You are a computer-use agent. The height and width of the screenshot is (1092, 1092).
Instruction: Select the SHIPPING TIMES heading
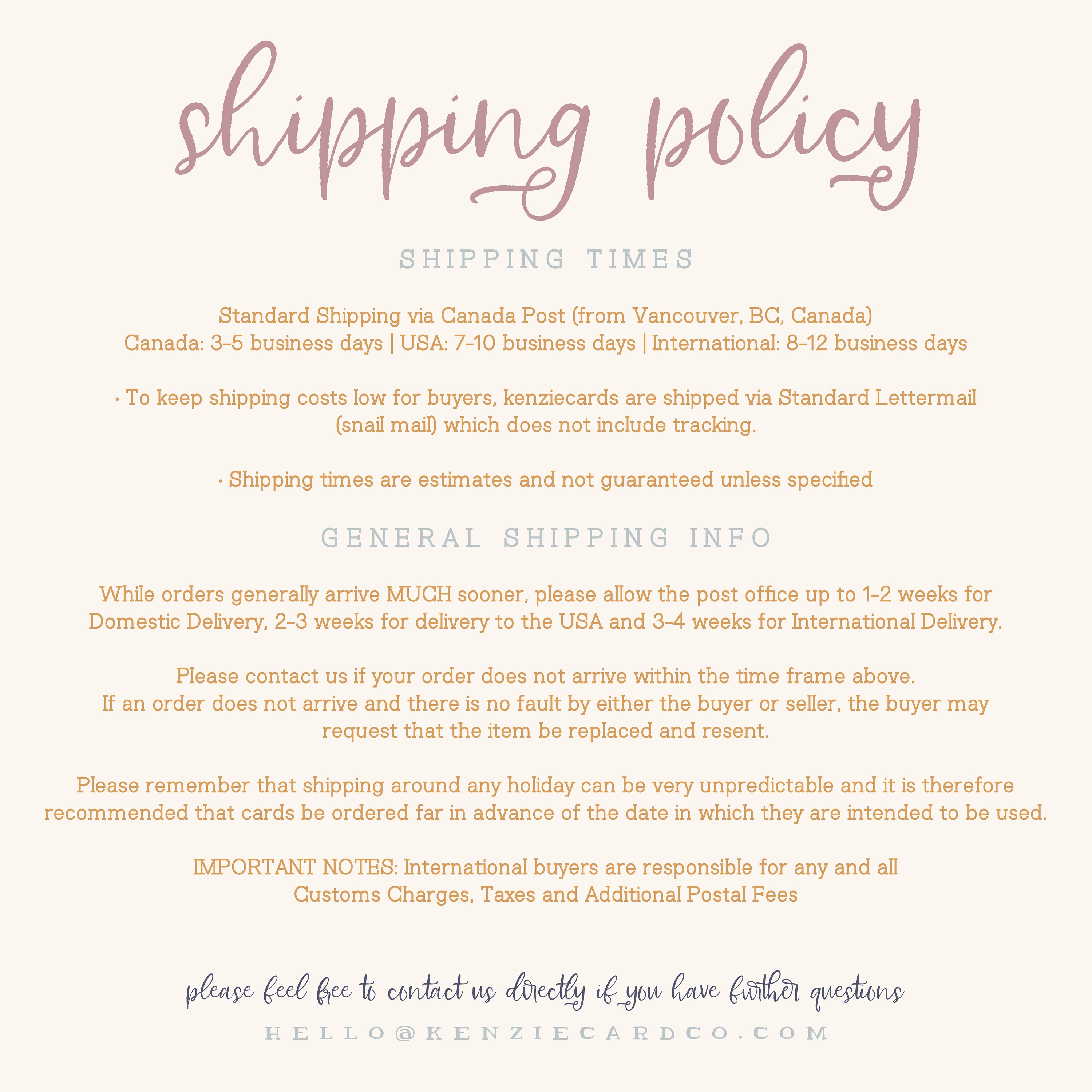[x=546, y=260]
